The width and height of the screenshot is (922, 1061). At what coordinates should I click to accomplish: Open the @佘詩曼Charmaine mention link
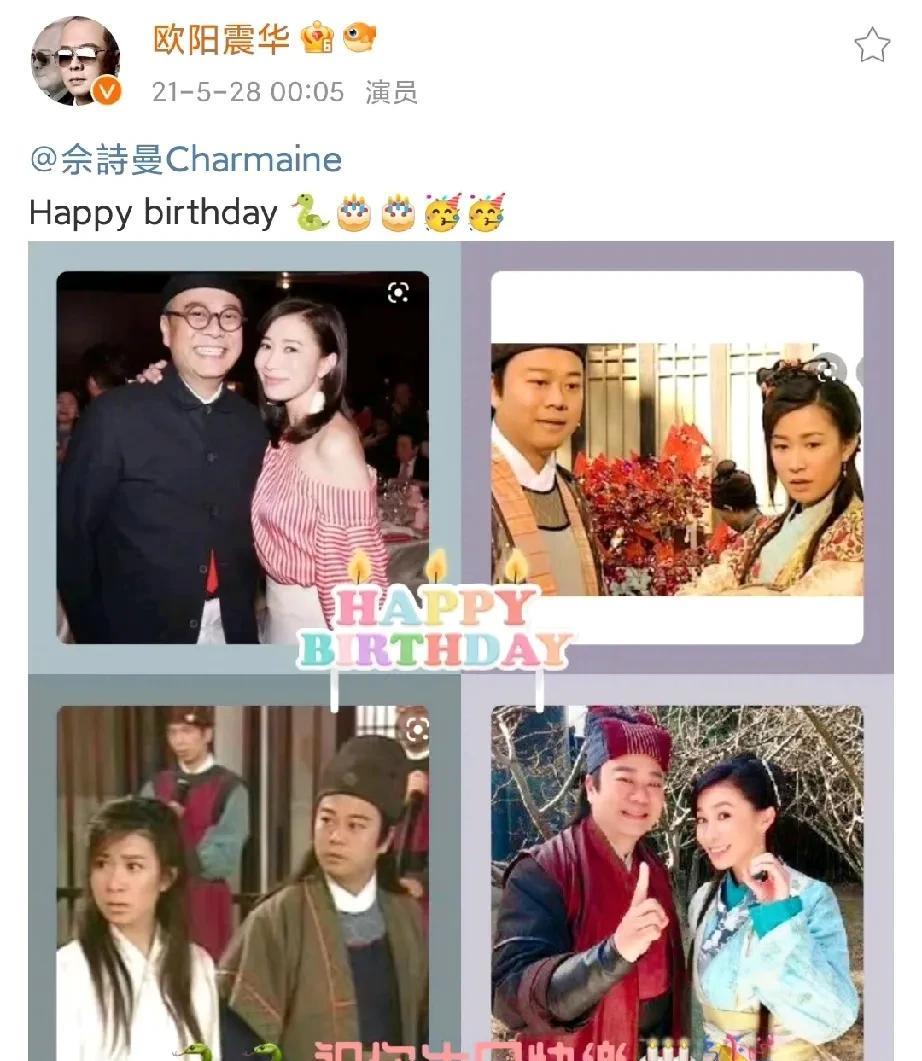pyautogui.click(x=186, y=160)
